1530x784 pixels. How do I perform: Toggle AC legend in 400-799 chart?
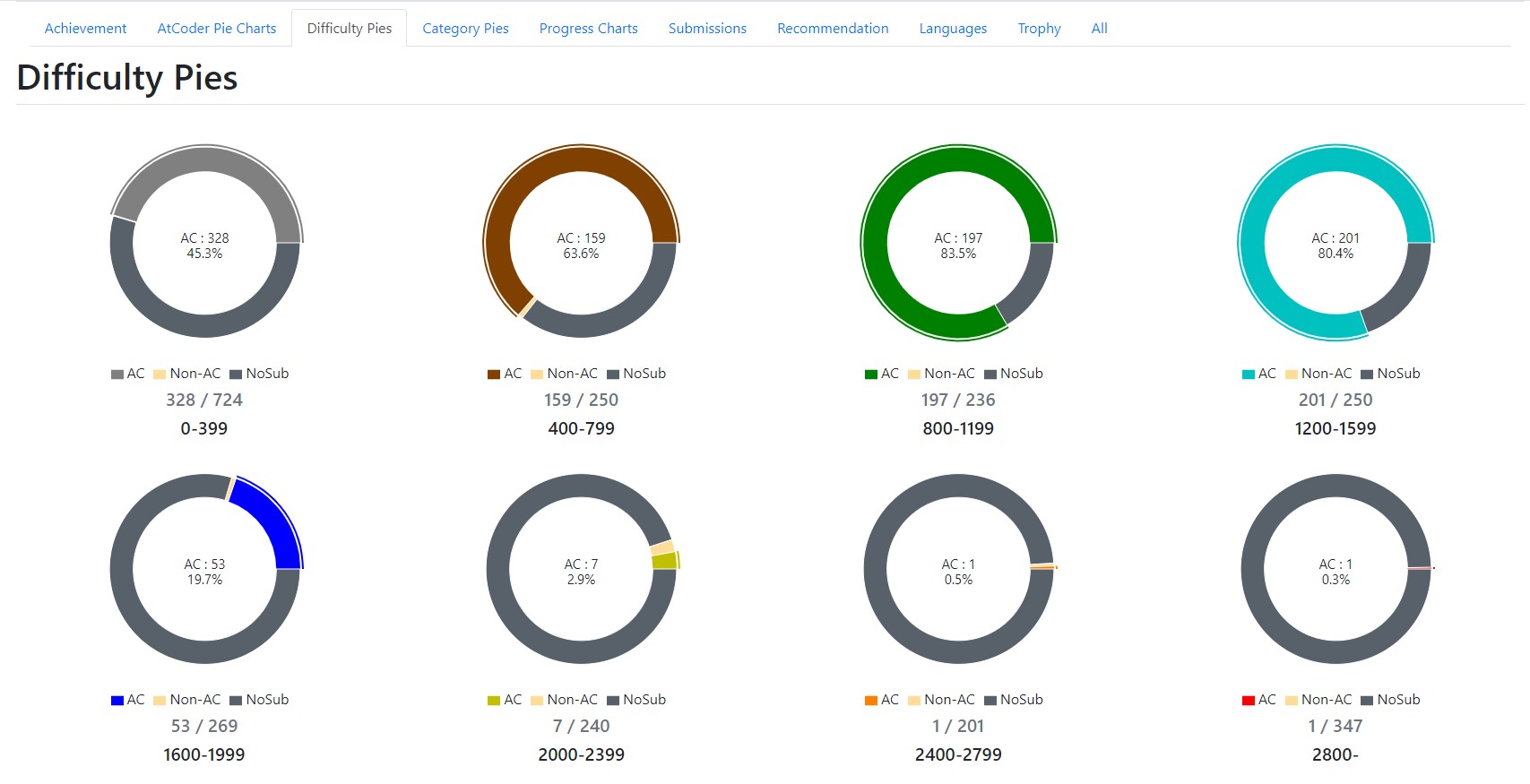click(x=505, y=374)
